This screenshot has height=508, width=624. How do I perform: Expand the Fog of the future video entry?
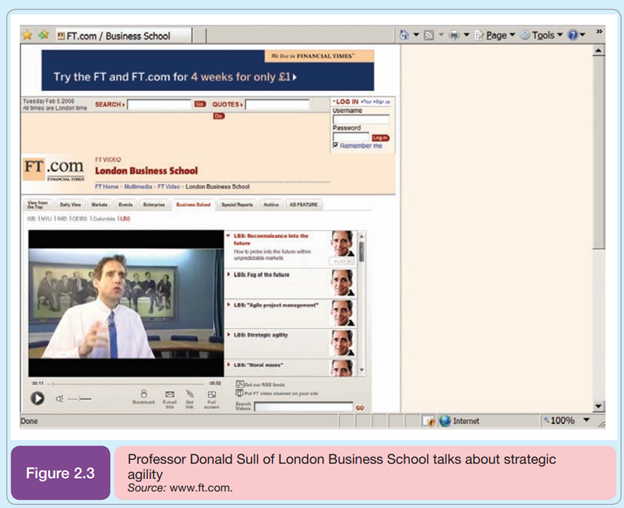[228, 274]
